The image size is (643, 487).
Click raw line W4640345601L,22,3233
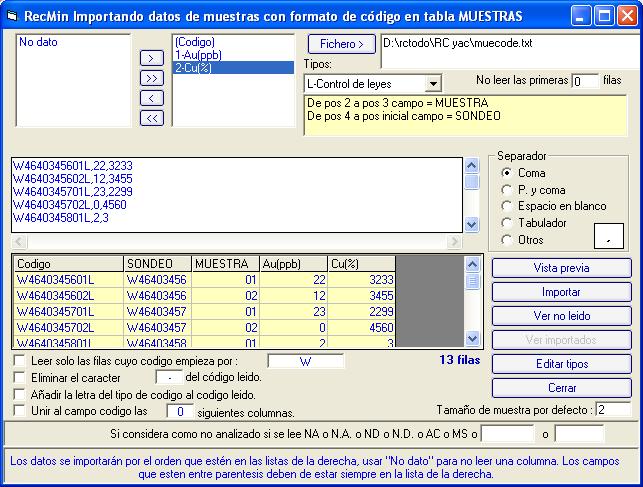[73, 166]
